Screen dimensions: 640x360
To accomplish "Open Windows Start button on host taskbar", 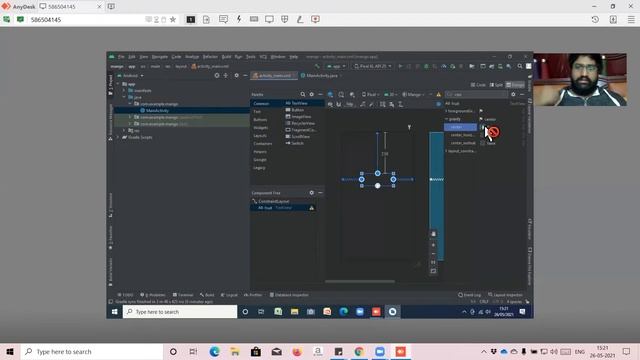I will pos(10,351).
